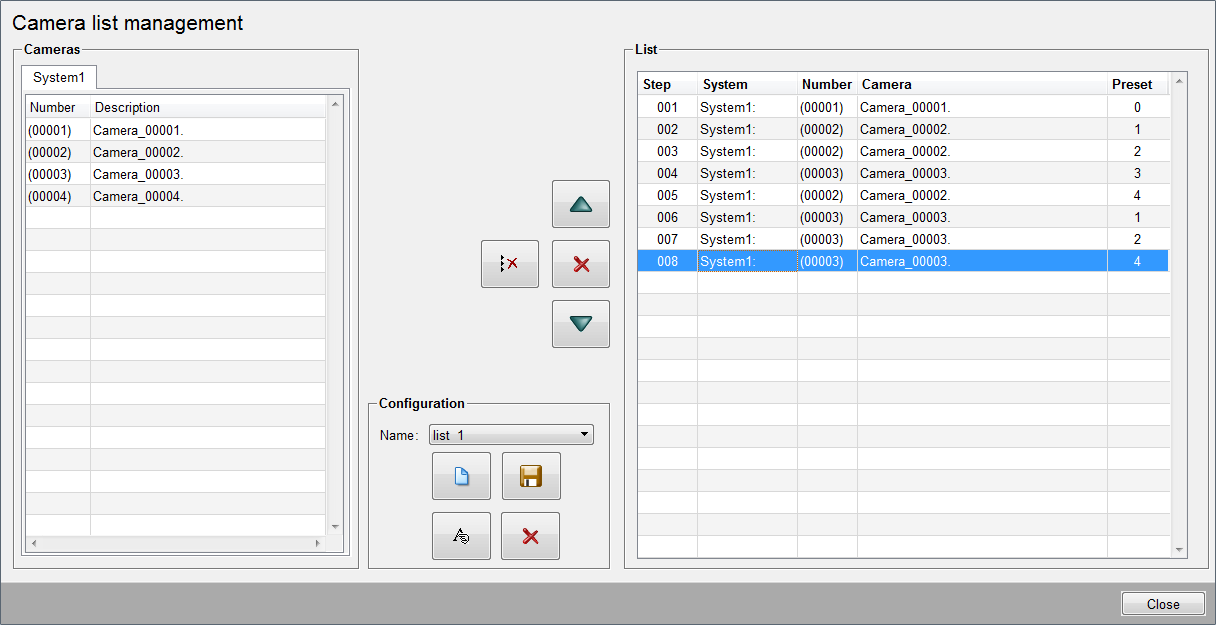Select Camera_00004 in the Cameras table
1216x625 pixels.
pos(138,196)
